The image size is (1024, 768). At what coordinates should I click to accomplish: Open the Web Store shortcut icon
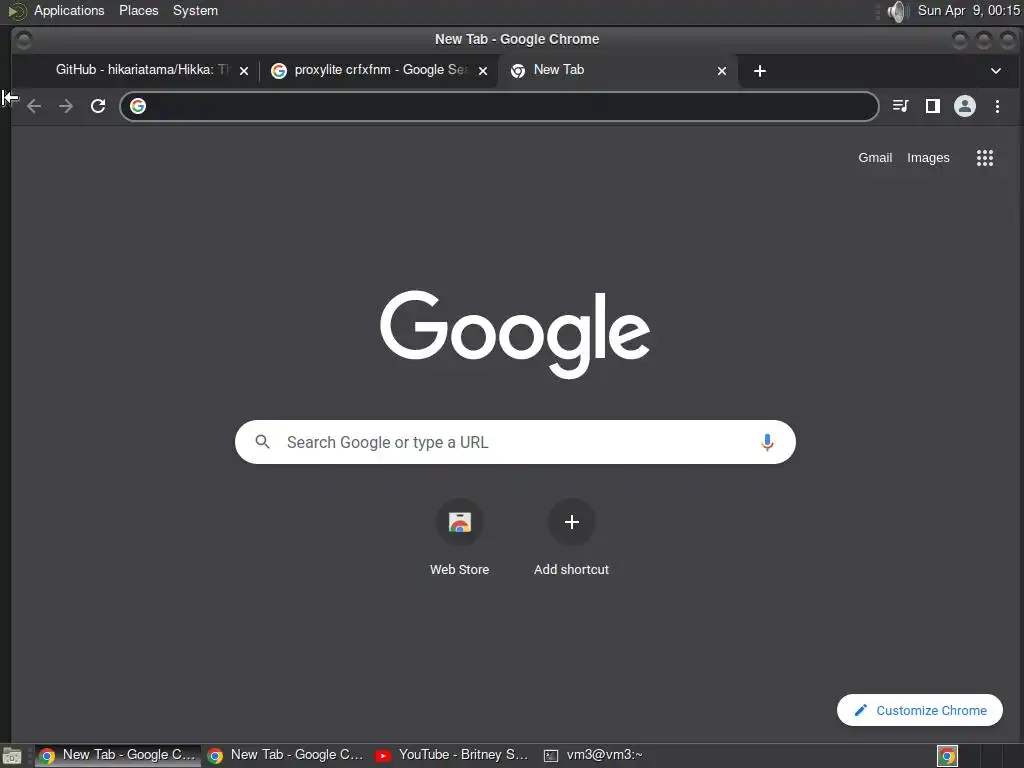[460, 522]
